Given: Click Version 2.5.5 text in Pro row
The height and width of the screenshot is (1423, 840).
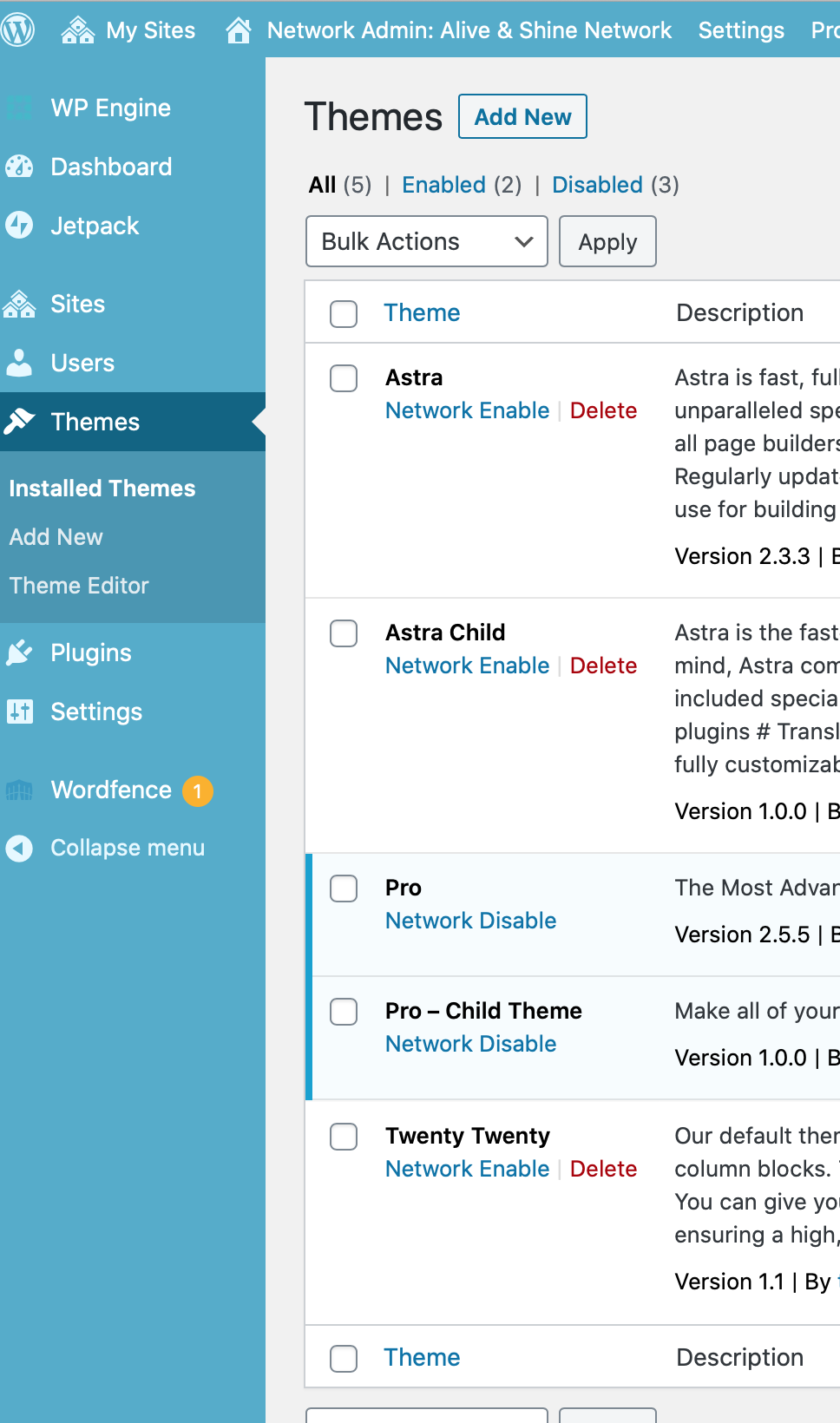Looking at the screenshot, I should tap(742, 934).
